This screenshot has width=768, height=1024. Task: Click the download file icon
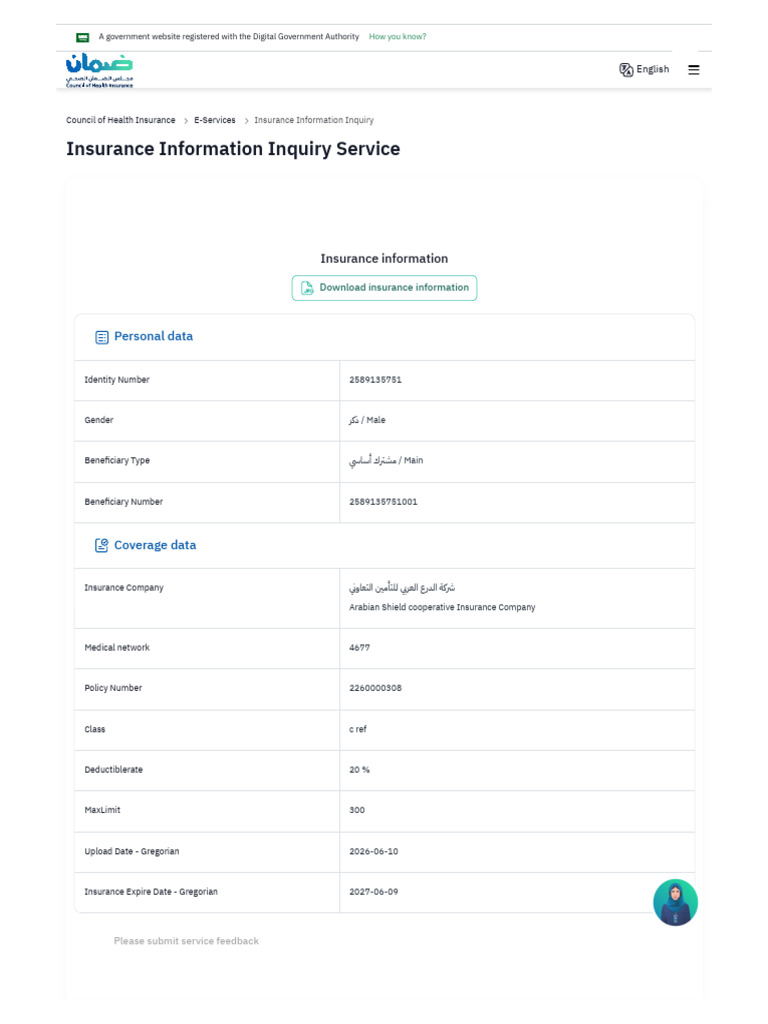[307, 288]
